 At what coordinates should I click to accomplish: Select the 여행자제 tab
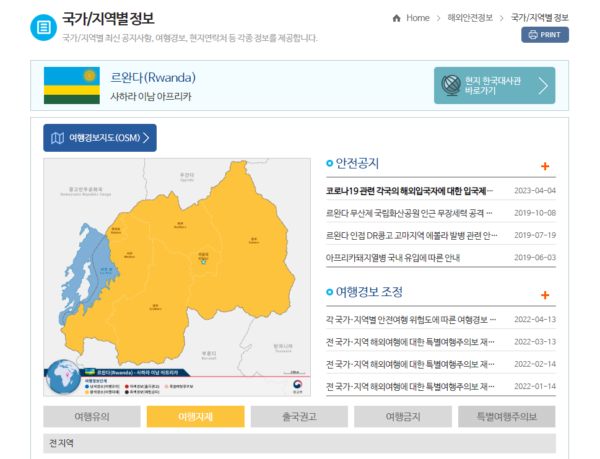pyautogui.click(x=195, y=416)
